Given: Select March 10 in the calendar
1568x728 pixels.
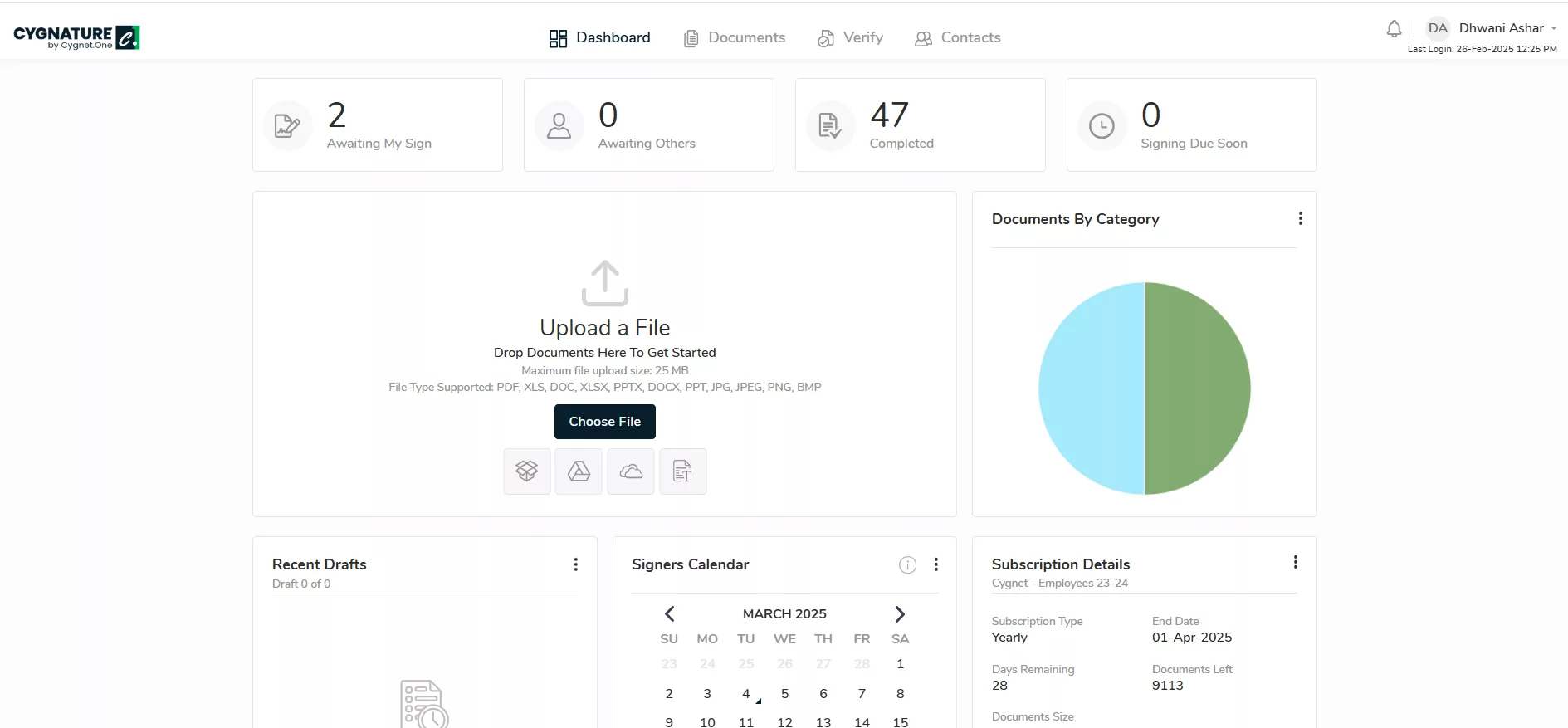Looking at the screenshot, I should [x=707, y=722].
